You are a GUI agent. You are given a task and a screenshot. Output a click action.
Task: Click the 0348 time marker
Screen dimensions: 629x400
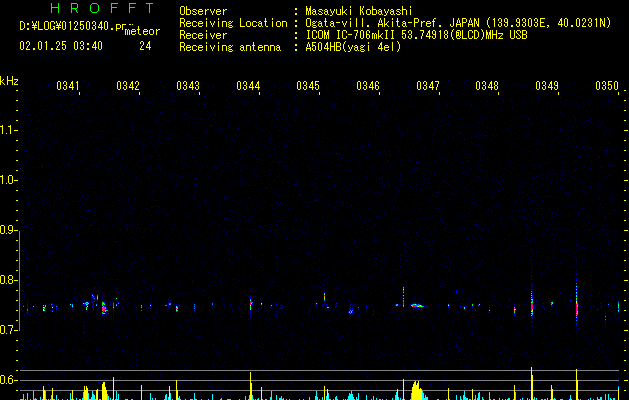[x=487, y=86]
